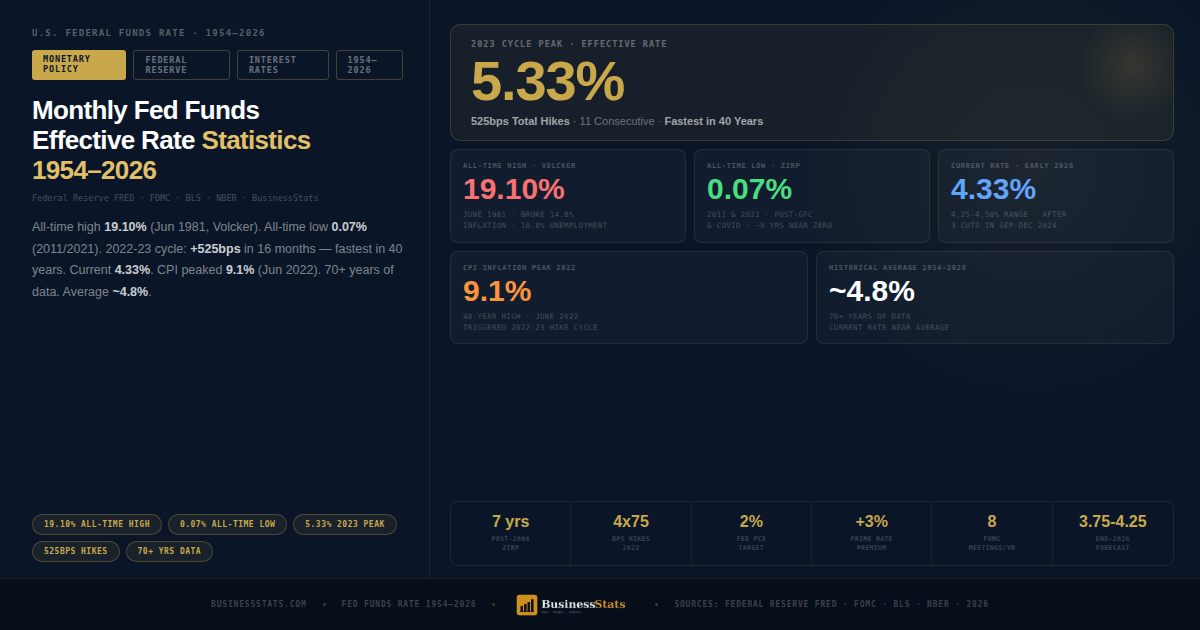Open the BUSINESSSTATS.COM footer link
Viewport: 1200px width, 630px height.
point(257,604)
